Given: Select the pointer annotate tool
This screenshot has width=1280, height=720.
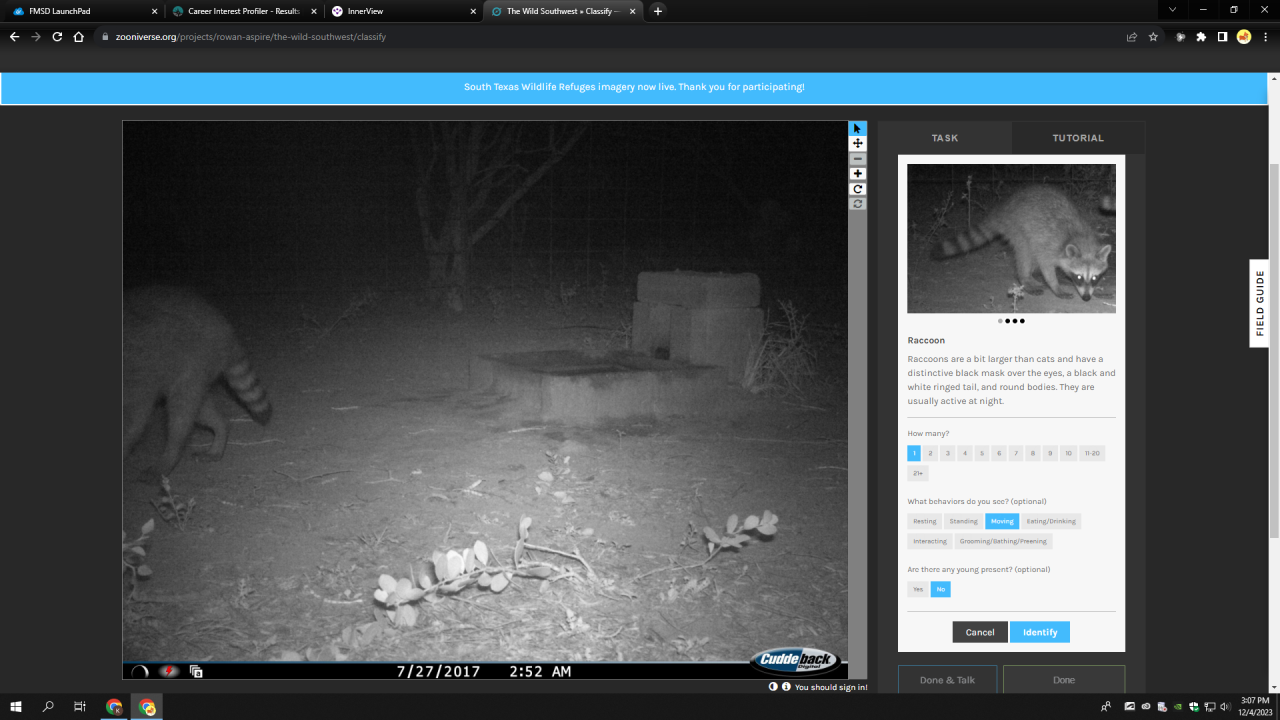Looking at the screenshot, I should click(857, 129).
